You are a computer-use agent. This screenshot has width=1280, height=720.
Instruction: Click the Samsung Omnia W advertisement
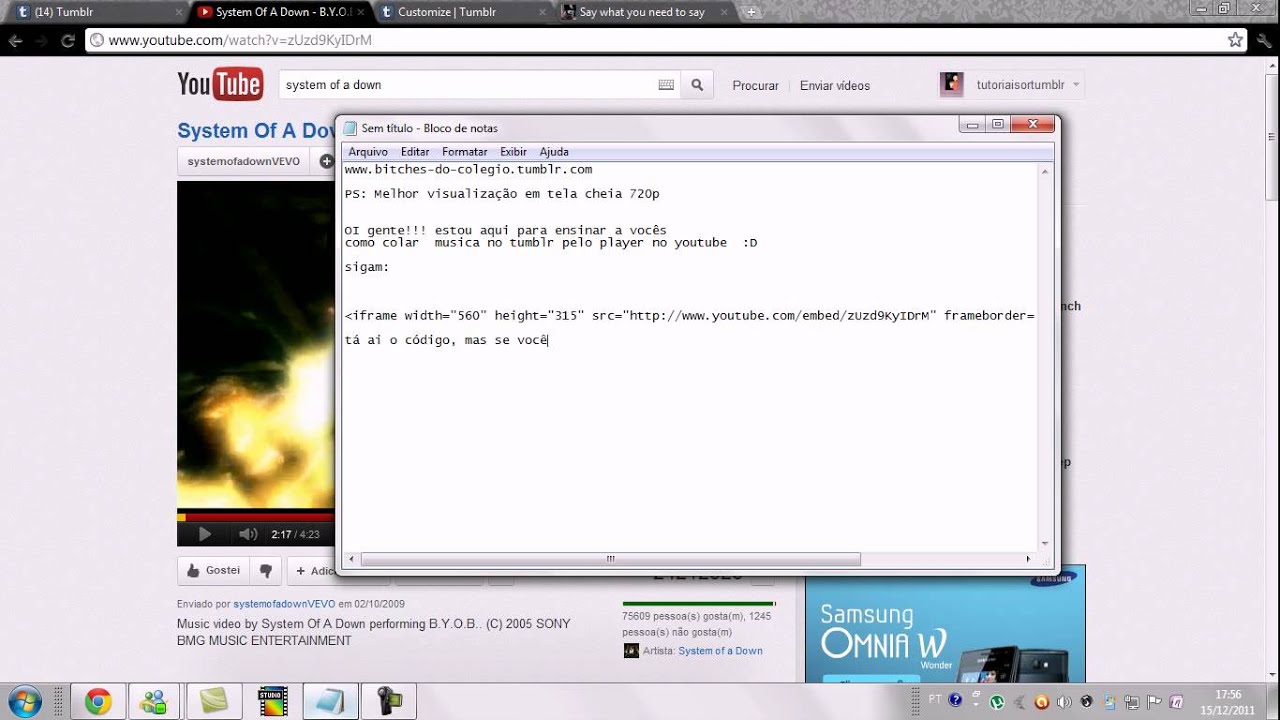click(x=945, y=624)
